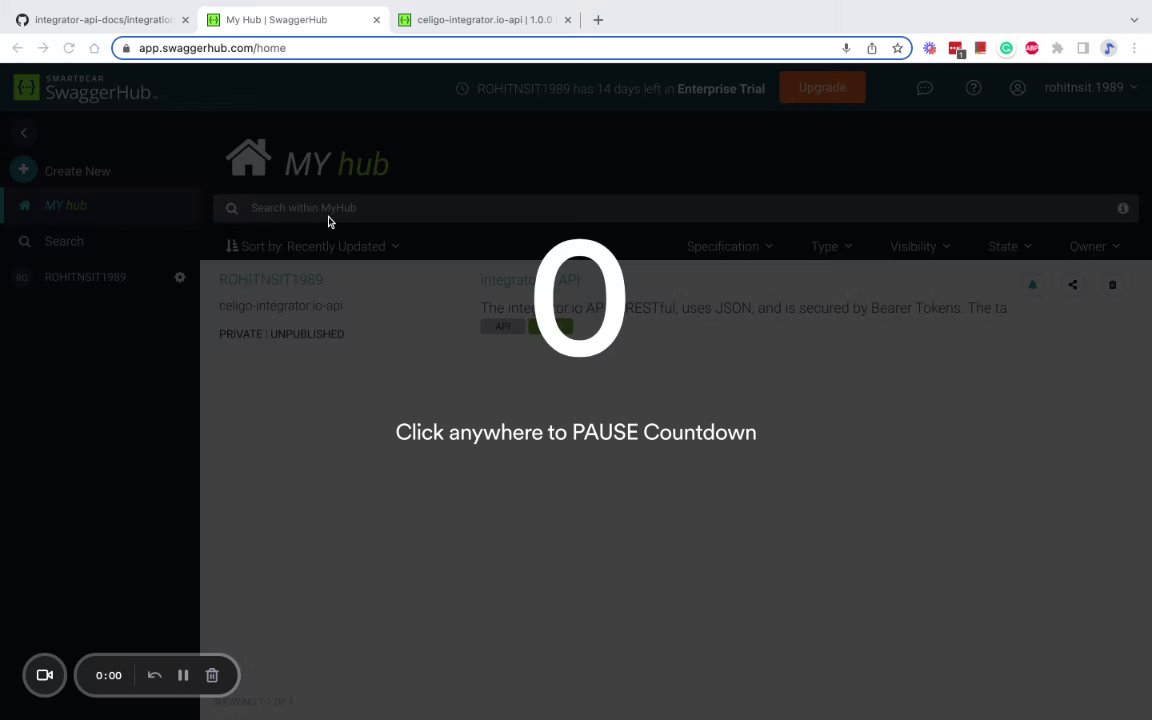Click the help question mark icon in header
The width and height of the screenshot is (1152, 720).
pos(973,87)
